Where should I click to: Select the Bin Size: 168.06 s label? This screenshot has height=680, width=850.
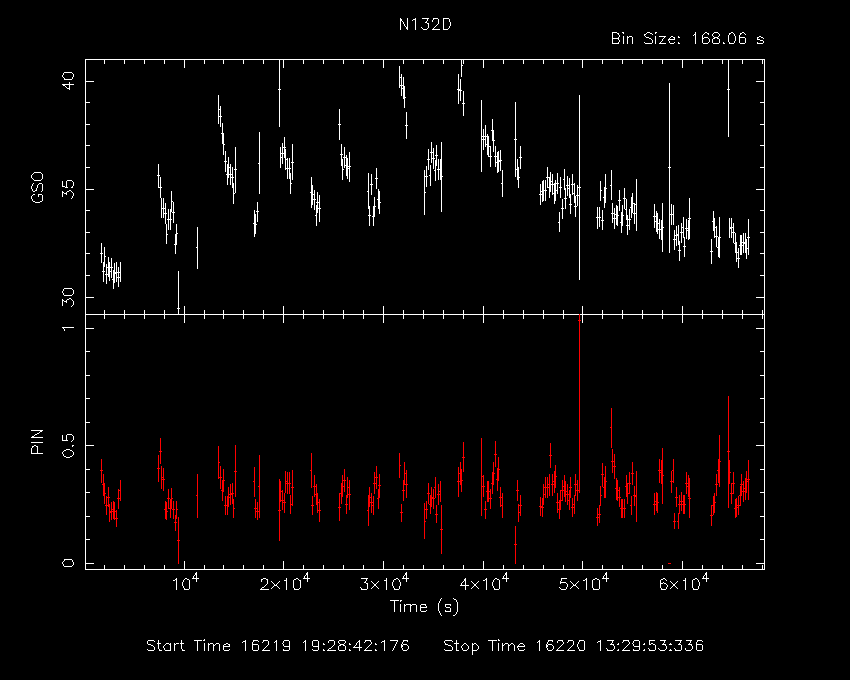[687, 39]
